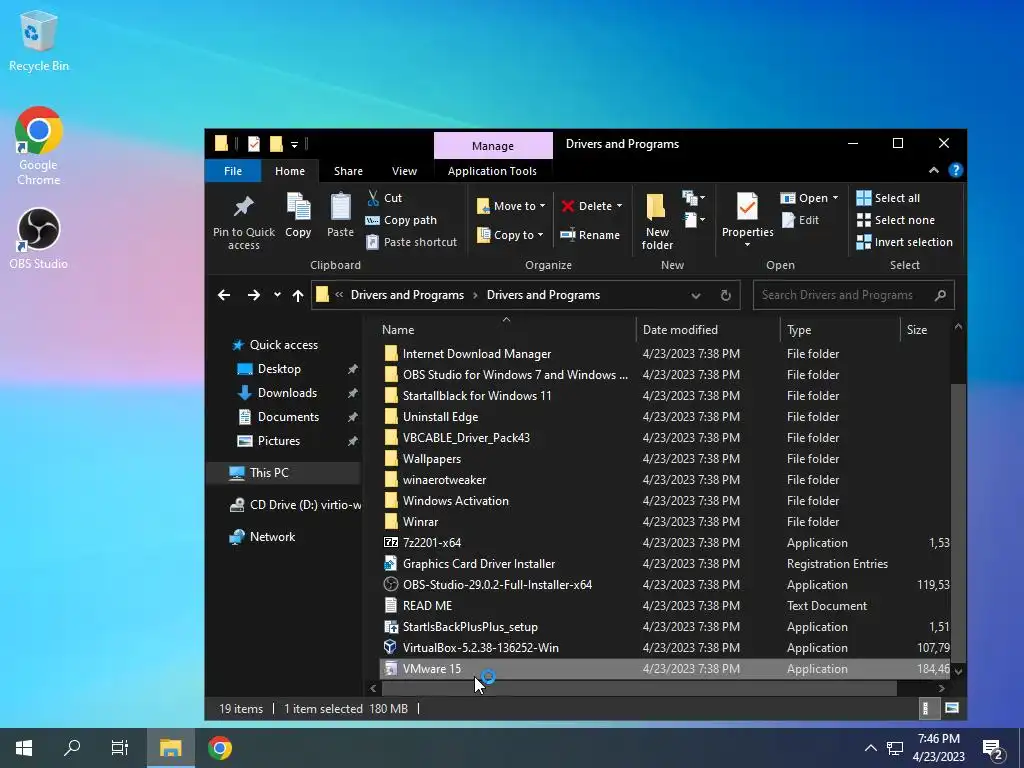The height and width of the screenshot is (768, 1024).
Task: Expand the Delete dropdown arrow
Action: click(619, 206)
